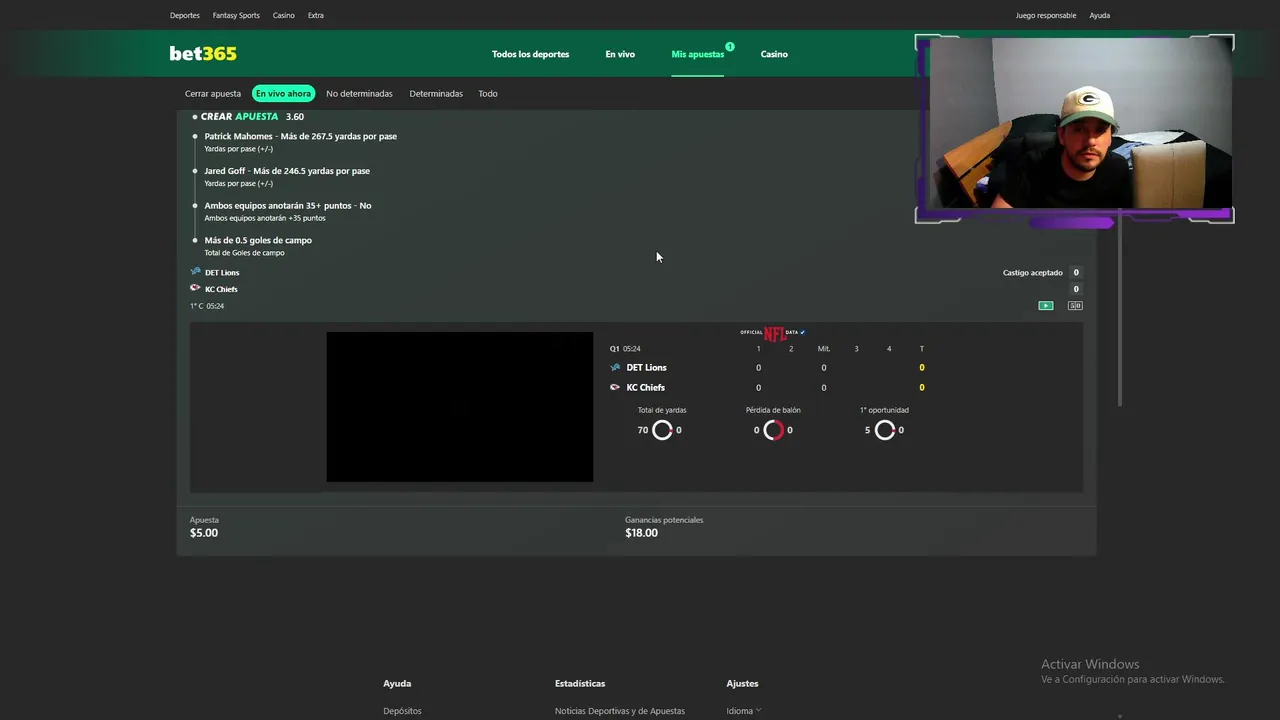Open Fantasy Sports top link
This screenshot has width=1280, height=720.
[236, 15]
